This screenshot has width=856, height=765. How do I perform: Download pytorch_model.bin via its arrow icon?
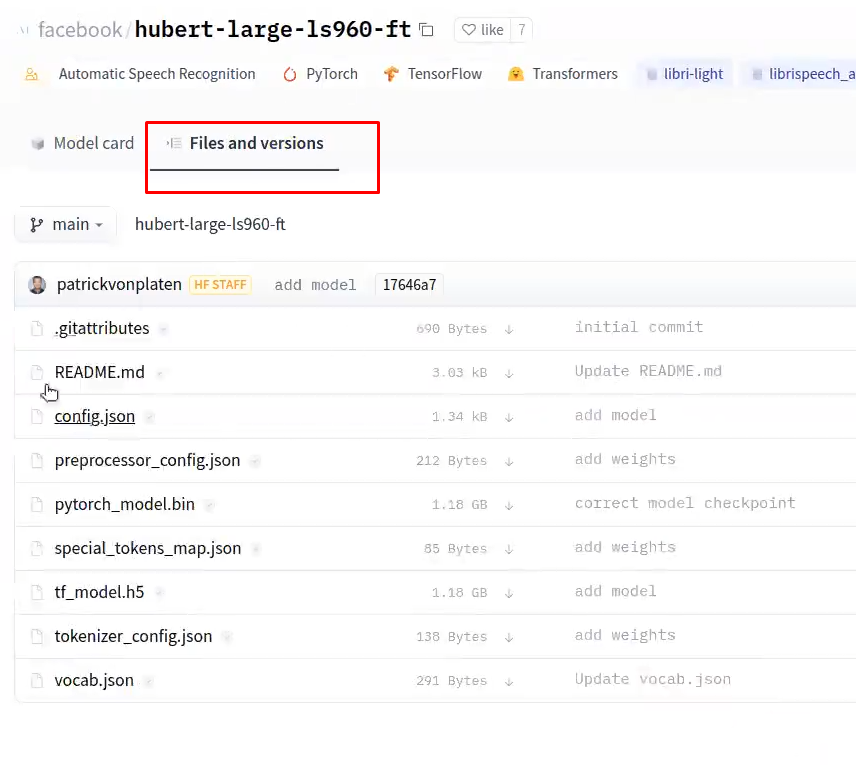pos(509,505)
